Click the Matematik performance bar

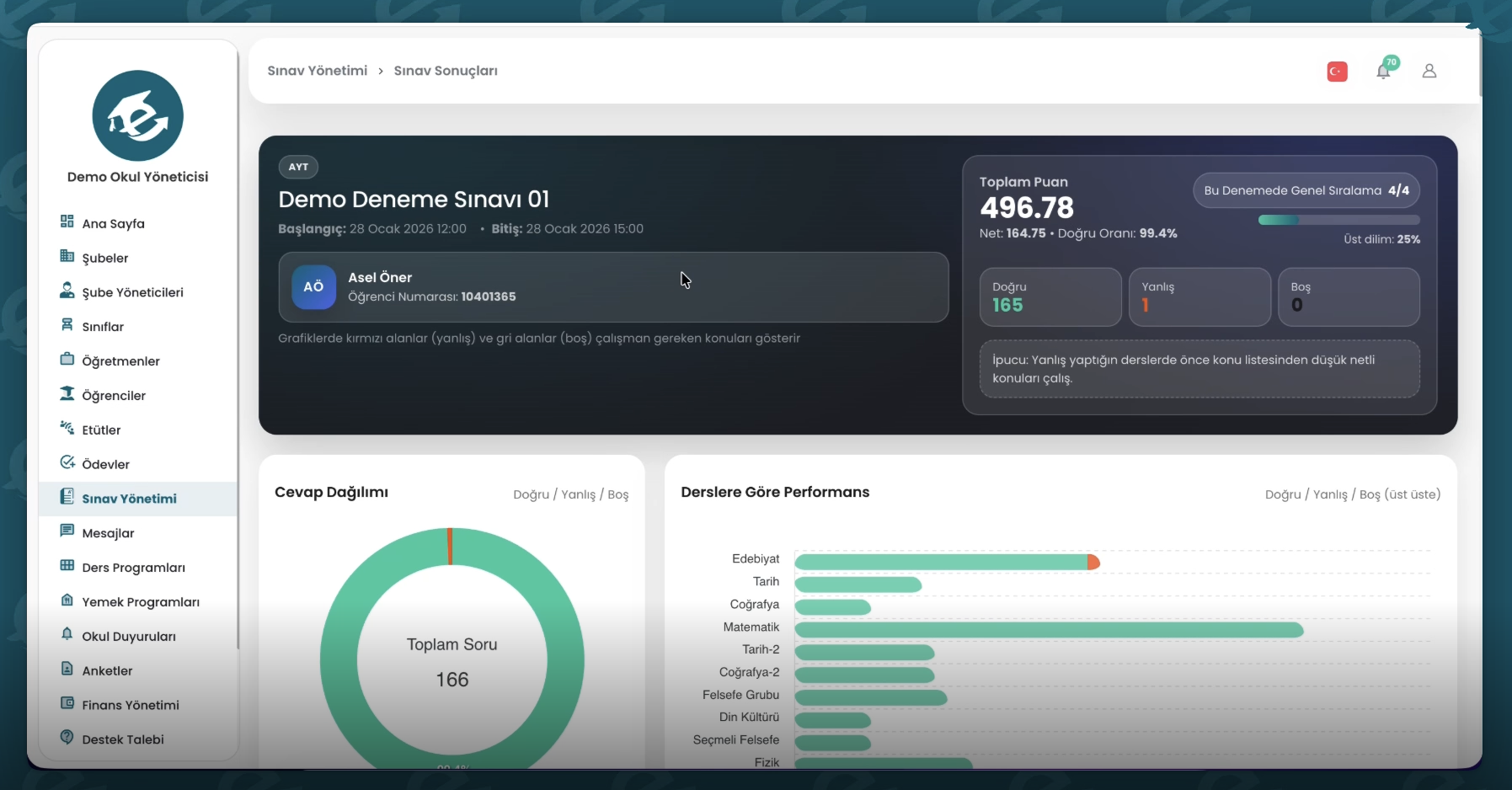point(1049,630)
